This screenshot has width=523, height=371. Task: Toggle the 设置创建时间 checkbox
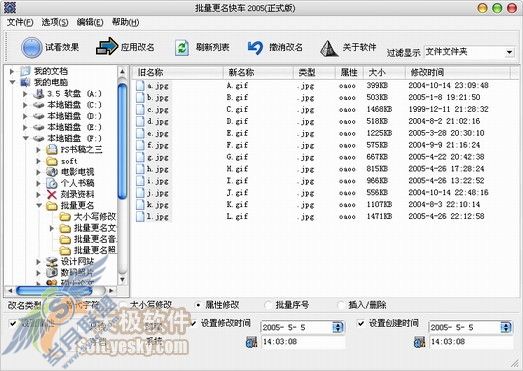tap(361, 323)
